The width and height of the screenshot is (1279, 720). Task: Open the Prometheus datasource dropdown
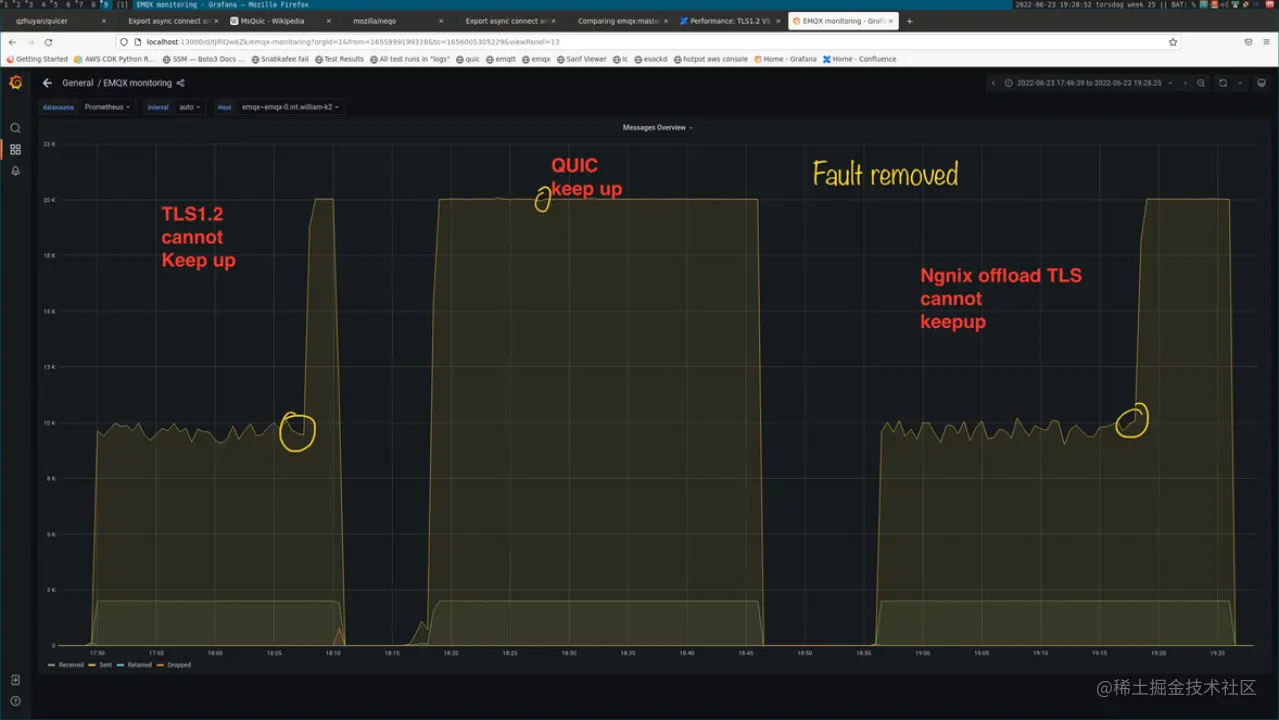[x=105, y=107]
